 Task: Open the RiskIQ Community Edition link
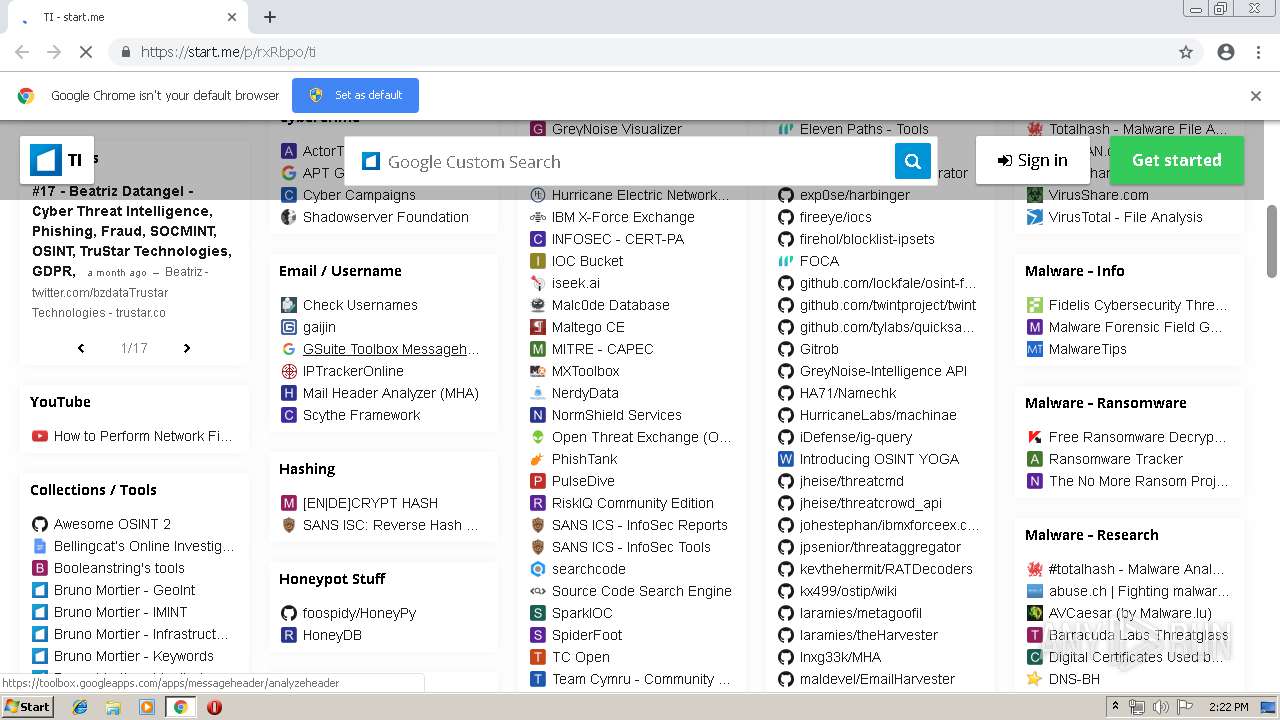632,503
